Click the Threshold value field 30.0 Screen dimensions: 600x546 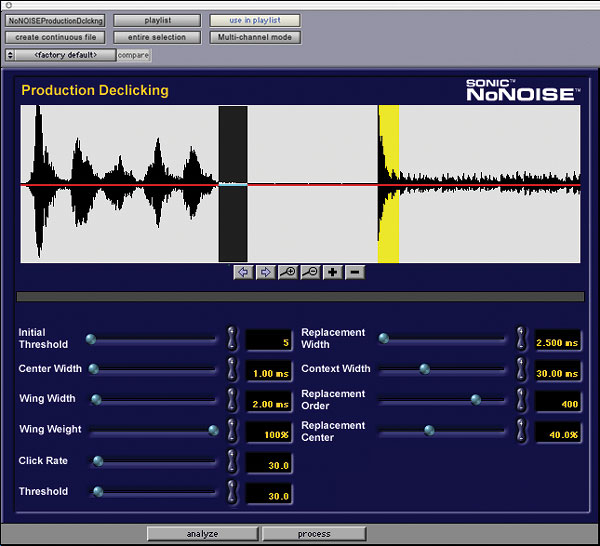coord(269,494)
